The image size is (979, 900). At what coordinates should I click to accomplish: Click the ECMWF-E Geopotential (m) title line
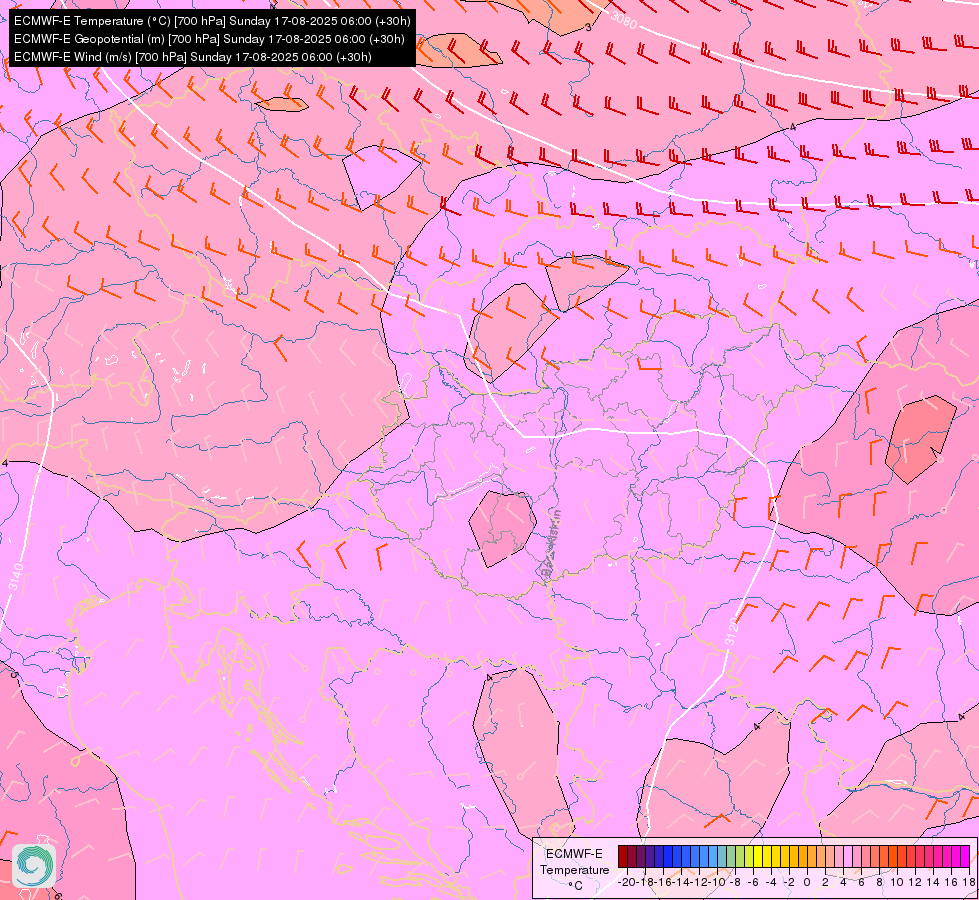coord(209,39)
